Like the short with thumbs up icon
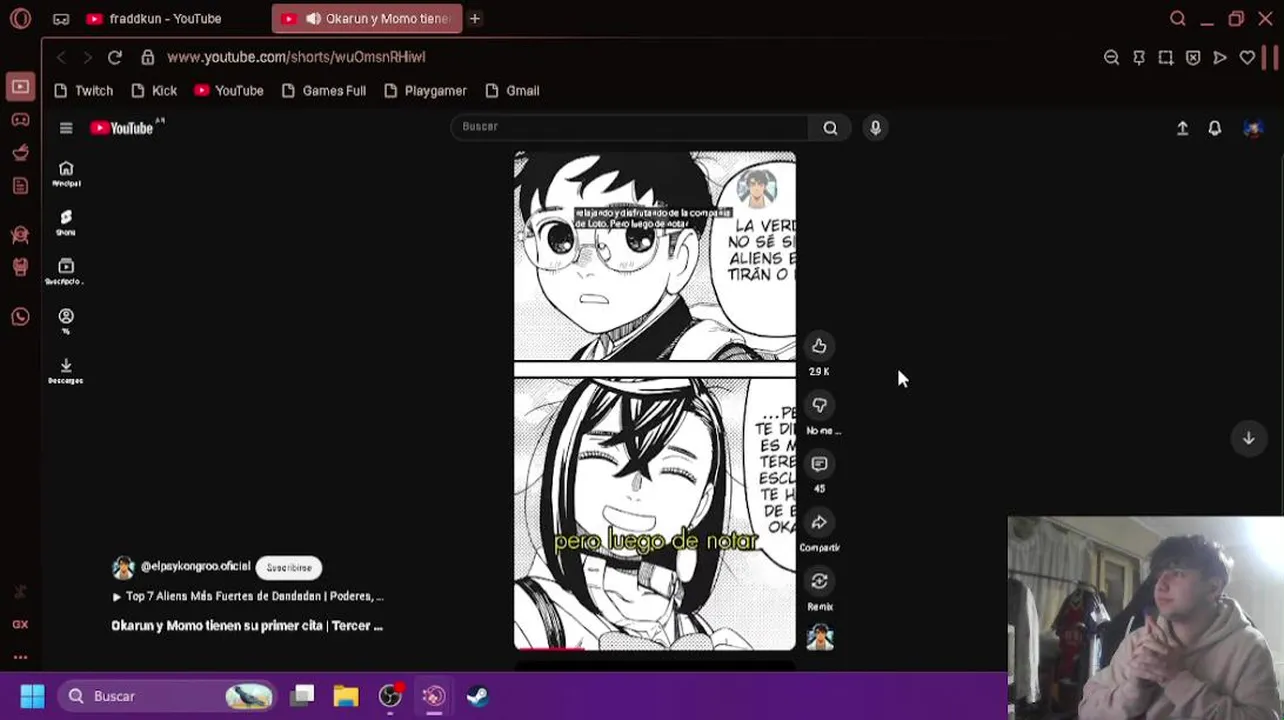 (x=819, y=346)
